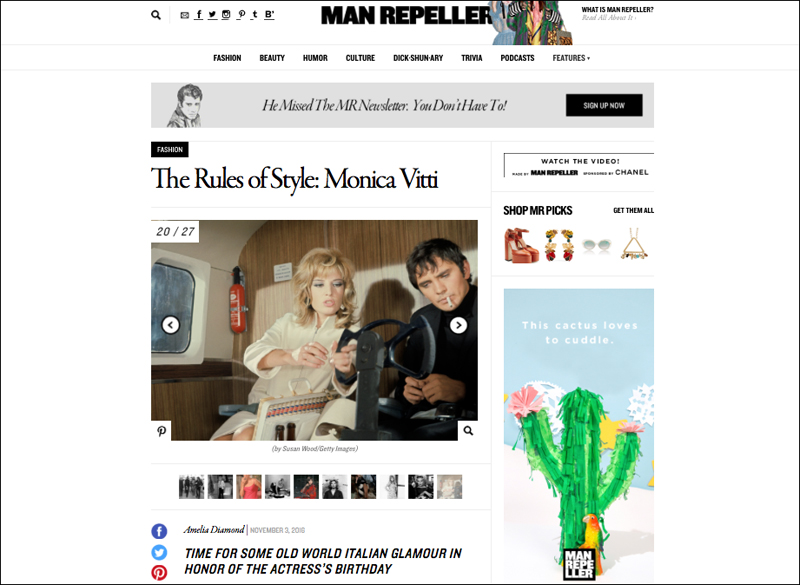The height and width of the screenshot is (585, 800).
Task: Open the Instagram icon in header
Action: click(x=226, y=15)
